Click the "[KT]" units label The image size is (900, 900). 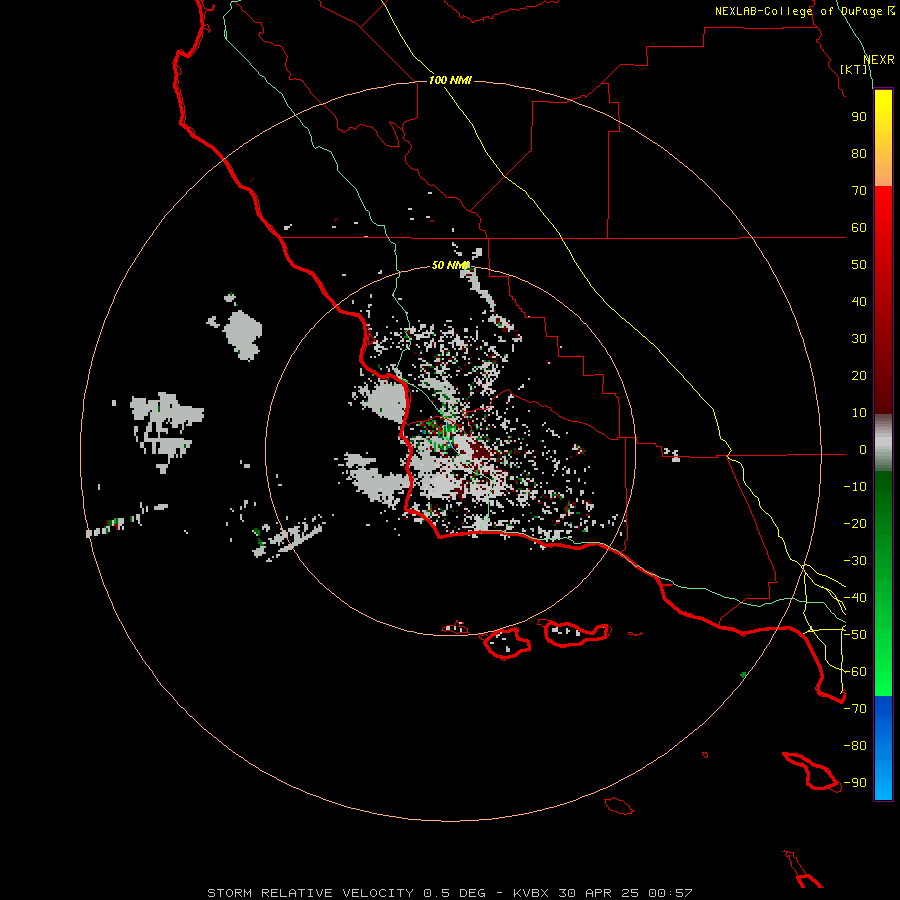pyautogui.click(x=854, y=69)
